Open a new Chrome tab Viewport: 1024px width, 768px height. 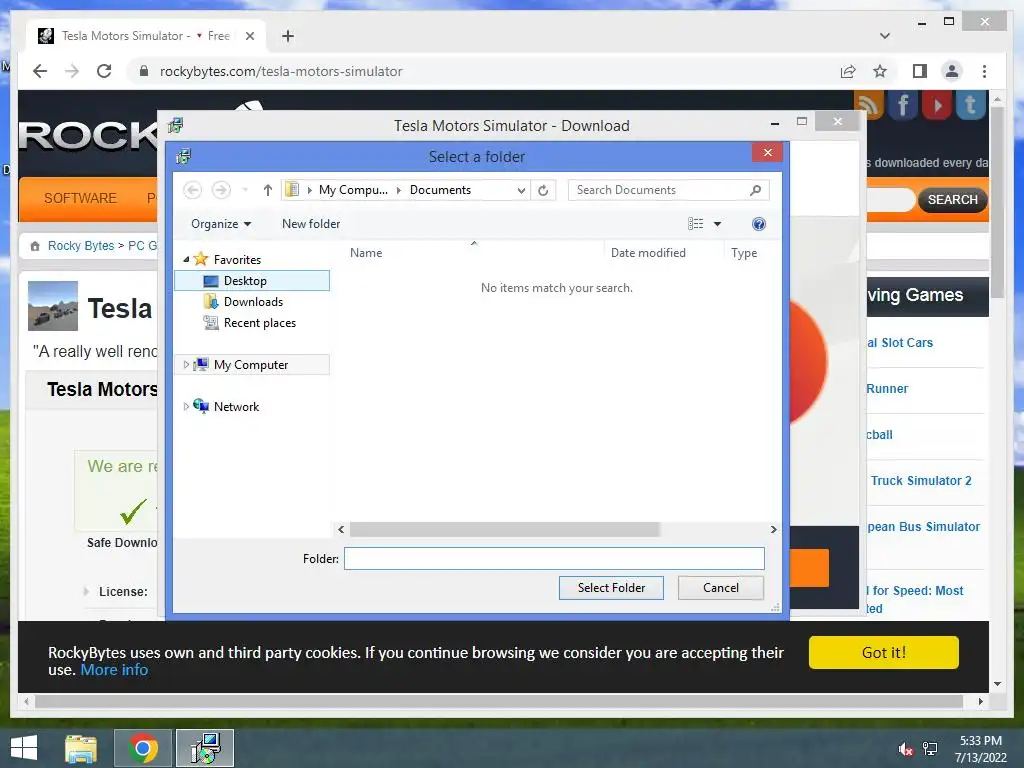click(287, 36)
